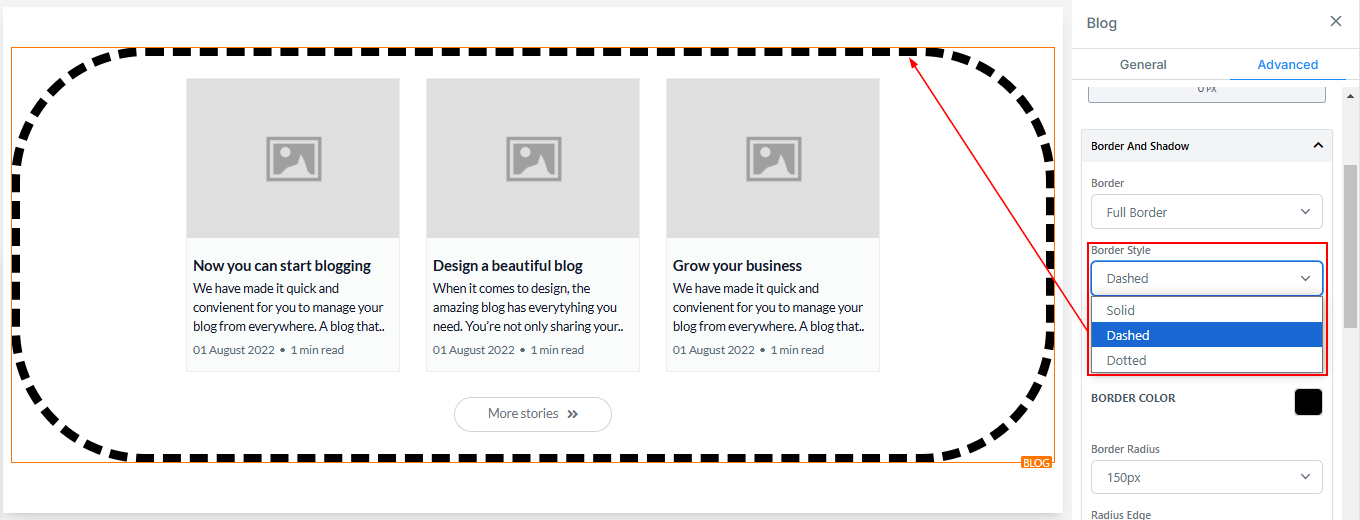
Task: Click the Grow your business image placeholder
Action: tap(773, 159)
